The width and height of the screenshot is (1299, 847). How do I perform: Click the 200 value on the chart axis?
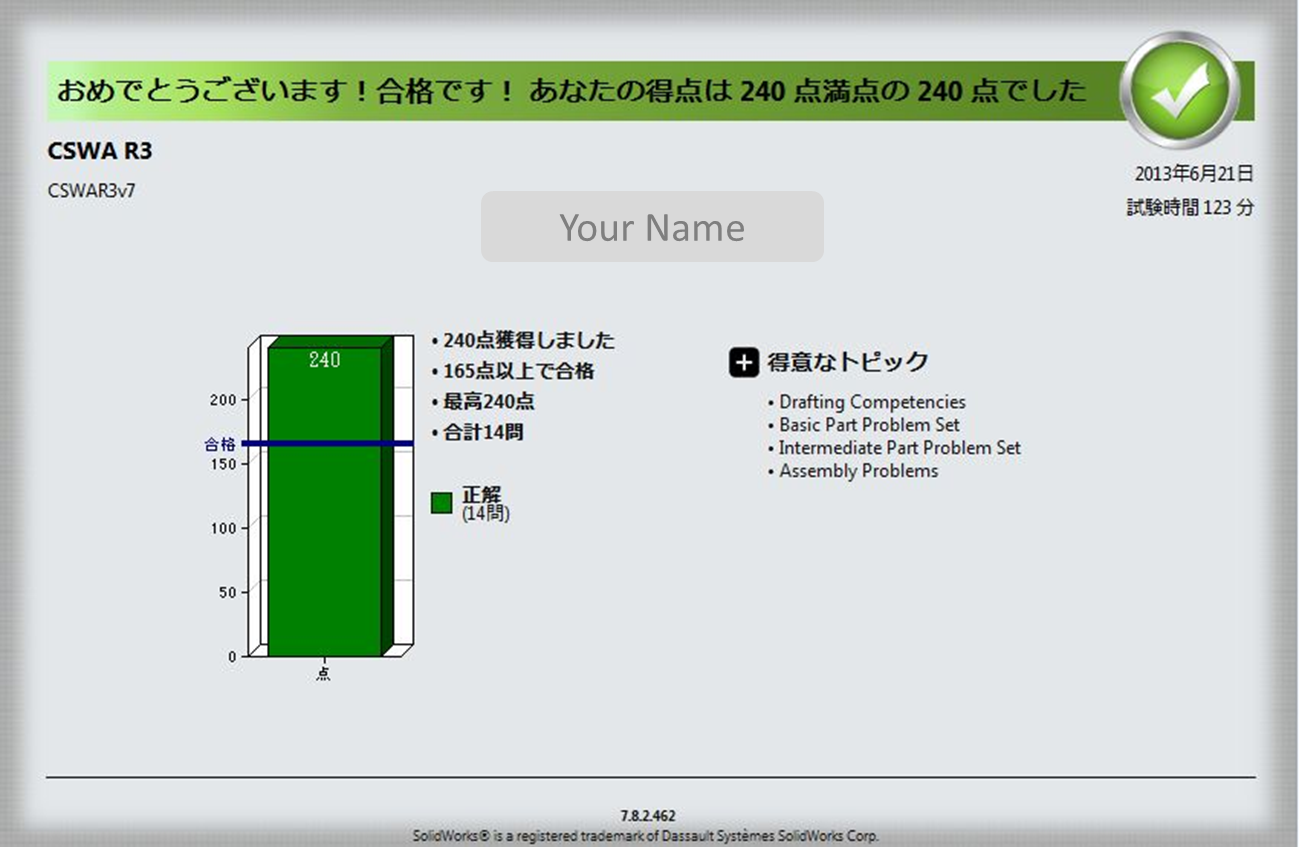tap(223, 400)
